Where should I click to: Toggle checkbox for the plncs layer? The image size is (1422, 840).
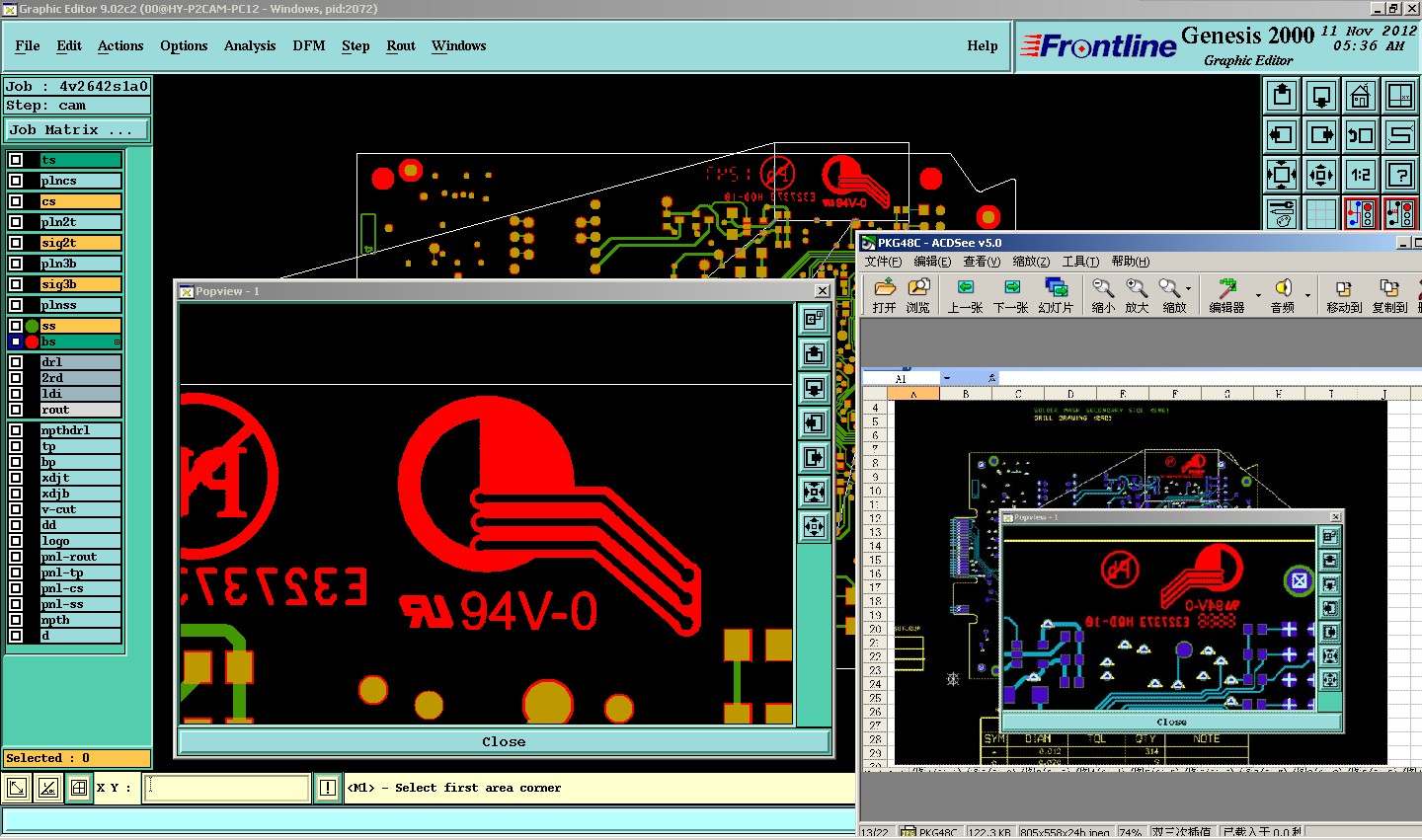pos(16,181)
